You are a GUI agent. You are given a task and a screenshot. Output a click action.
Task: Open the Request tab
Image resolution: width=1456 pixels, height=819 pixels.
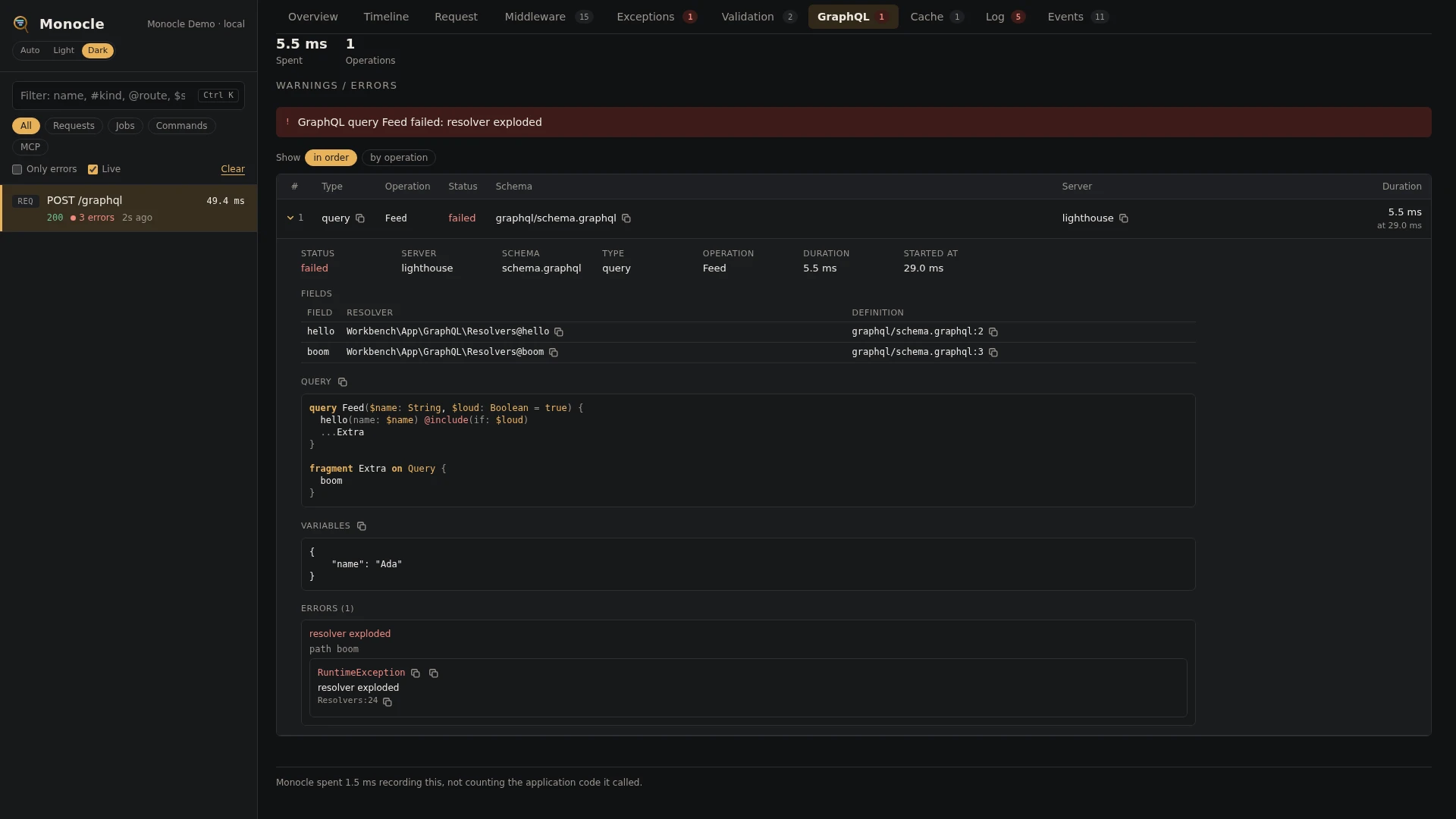pyautogui.click(x=456, y=17)
